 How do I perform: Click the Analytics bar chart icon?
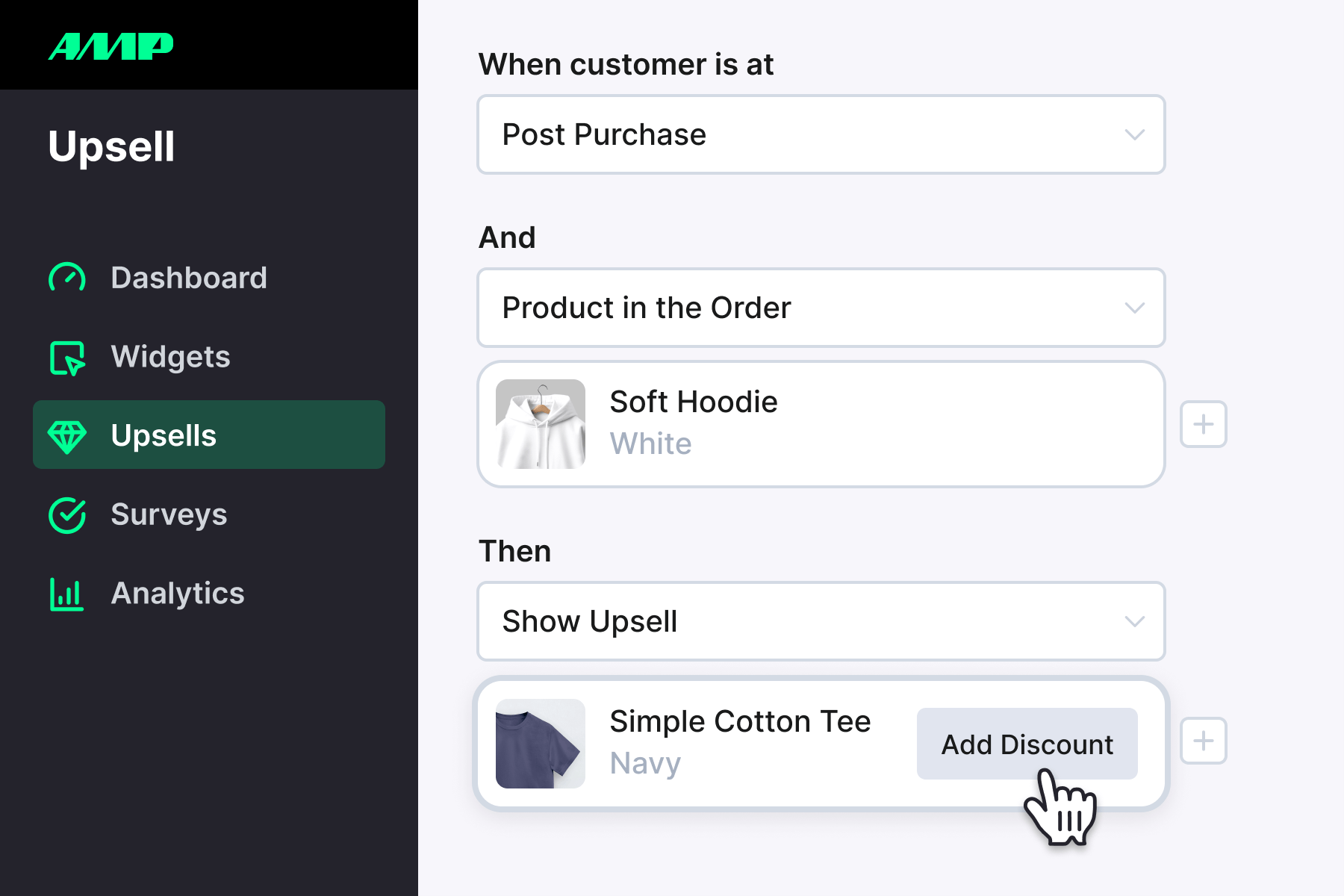[x=66, y=594]
